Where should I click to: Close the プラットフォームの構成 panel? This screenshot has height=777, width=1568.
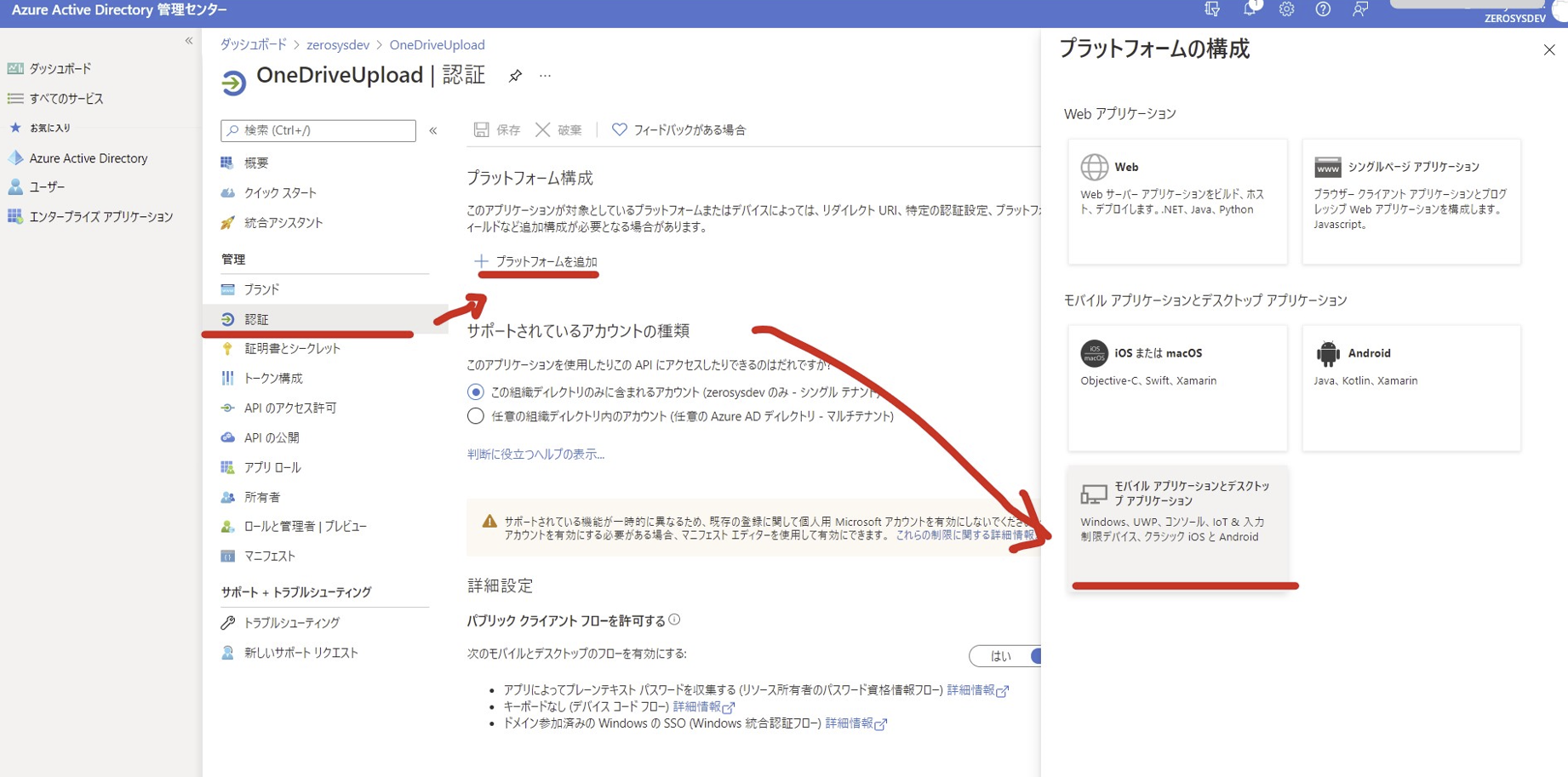click(1549, 50)
